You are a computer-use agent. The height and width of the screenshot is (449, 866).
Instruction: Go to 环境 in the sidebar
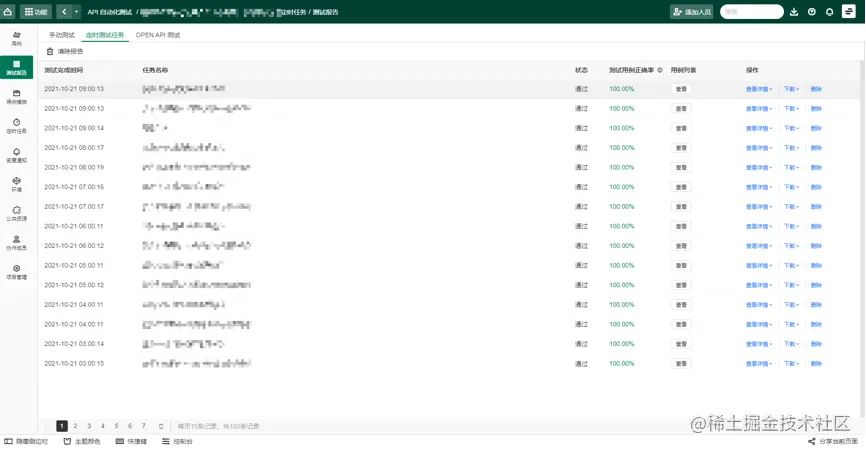[x=17, y=184]
